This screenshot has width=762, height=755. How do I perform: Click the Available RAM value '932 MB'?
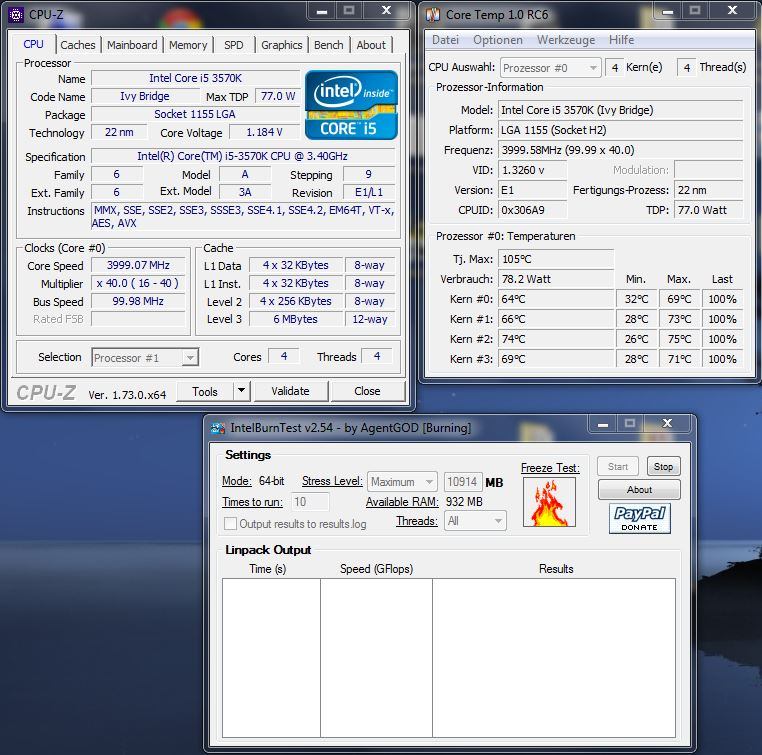tap(464, 502)
